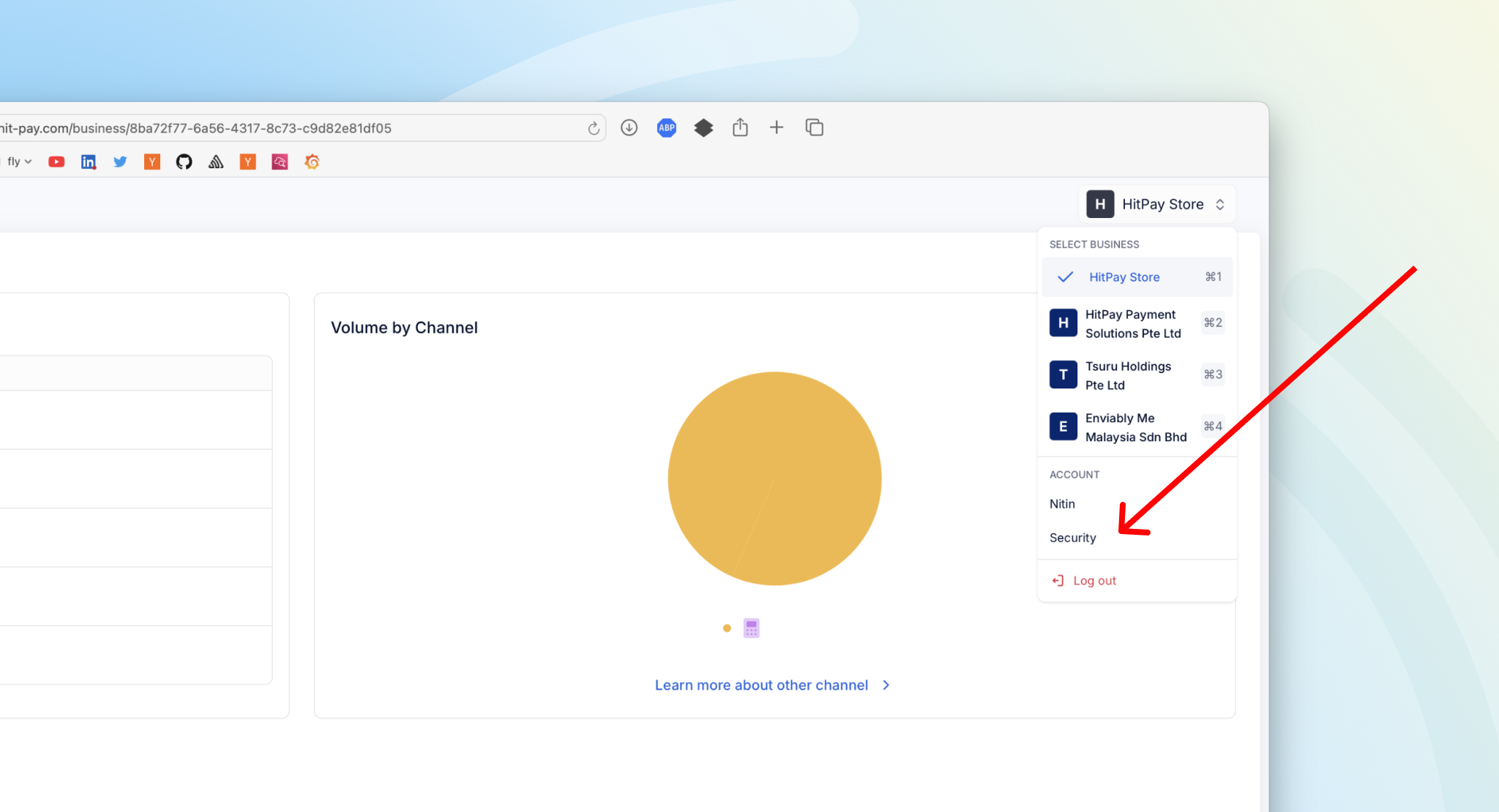Open Learn more about other channel link
The width and height of the screenshot is (1499, 812).
pos(761,685)
